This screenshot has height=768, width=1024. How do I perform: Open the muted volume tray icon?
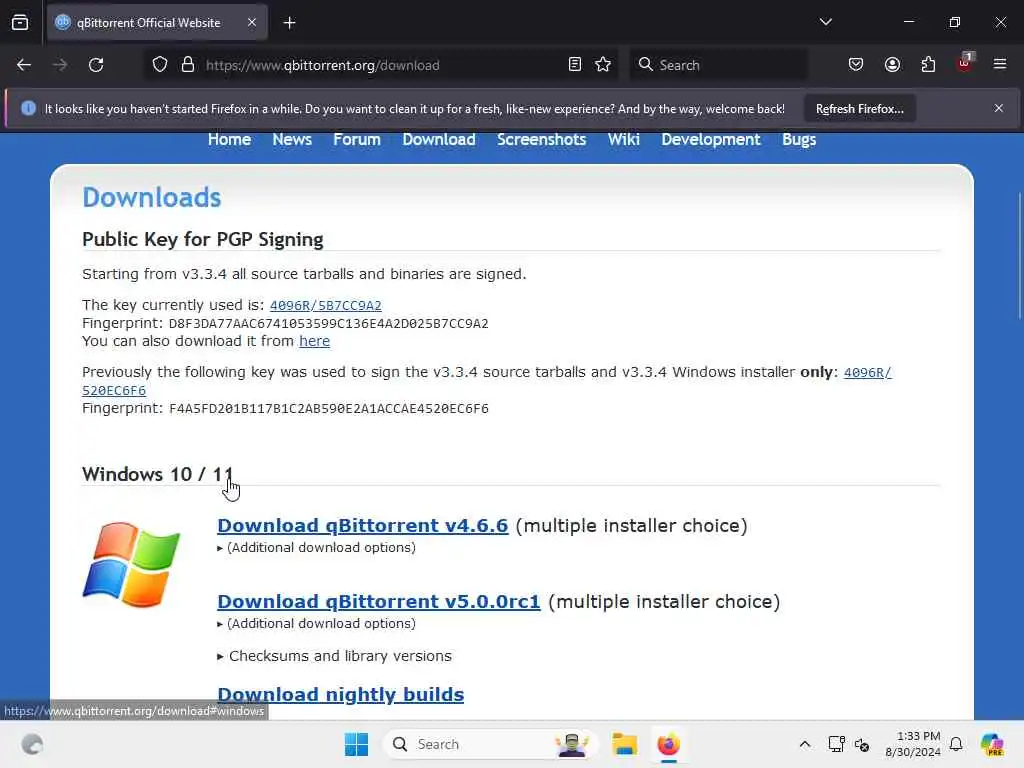click(862, 744)
